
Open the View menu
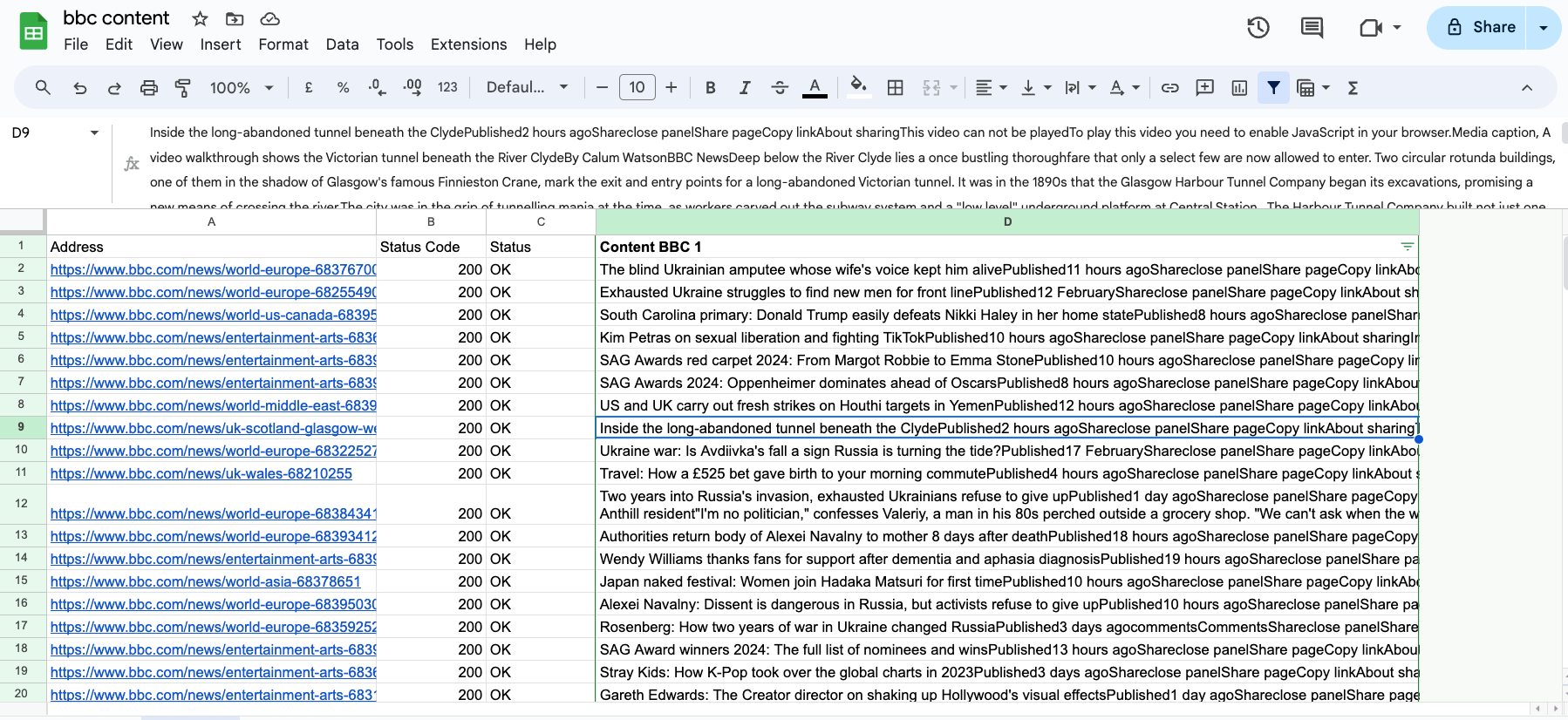click(x=167, y=44)
